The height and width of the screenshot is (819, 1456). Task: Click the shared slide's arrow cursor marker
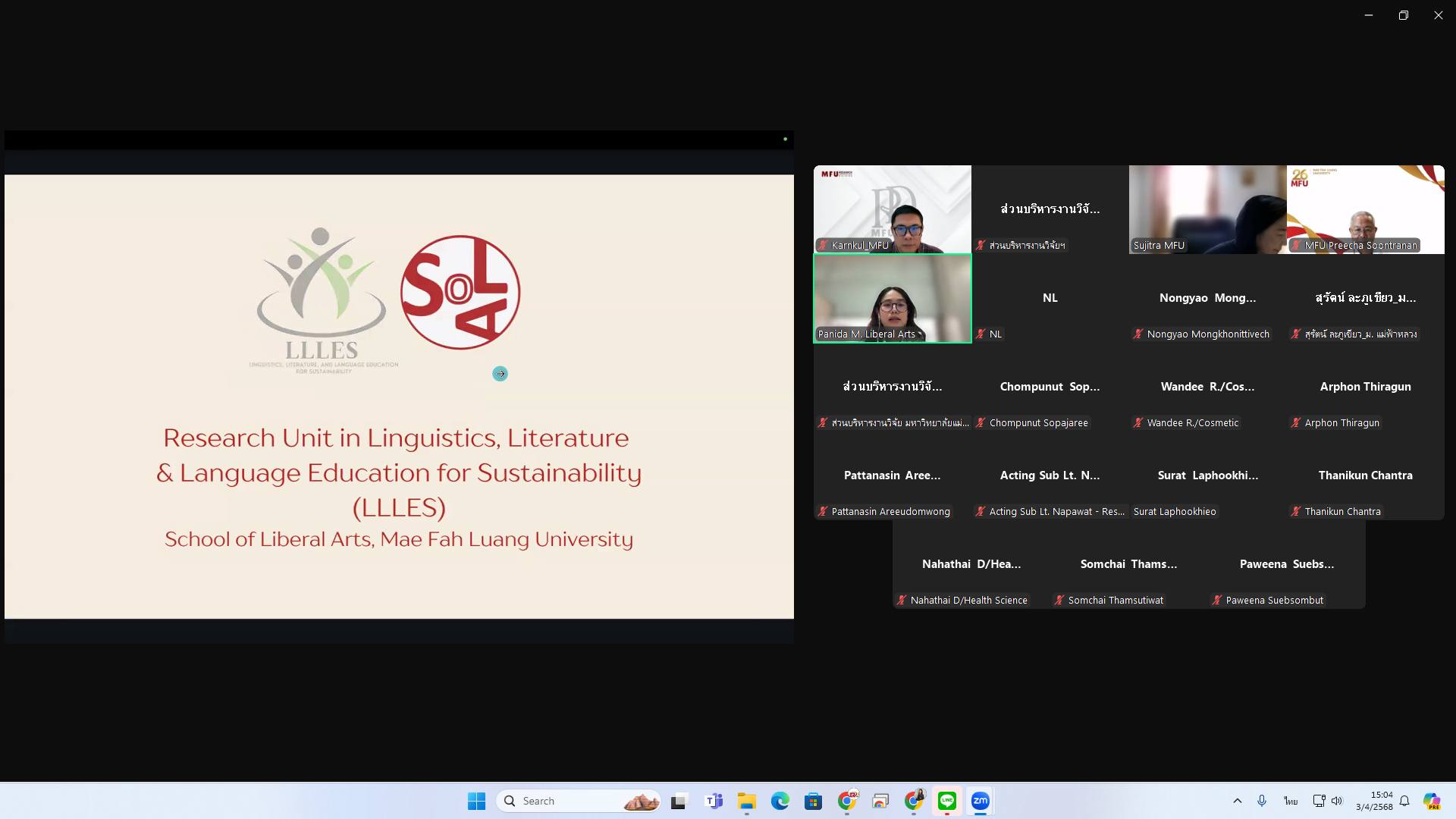click(500, 374)
